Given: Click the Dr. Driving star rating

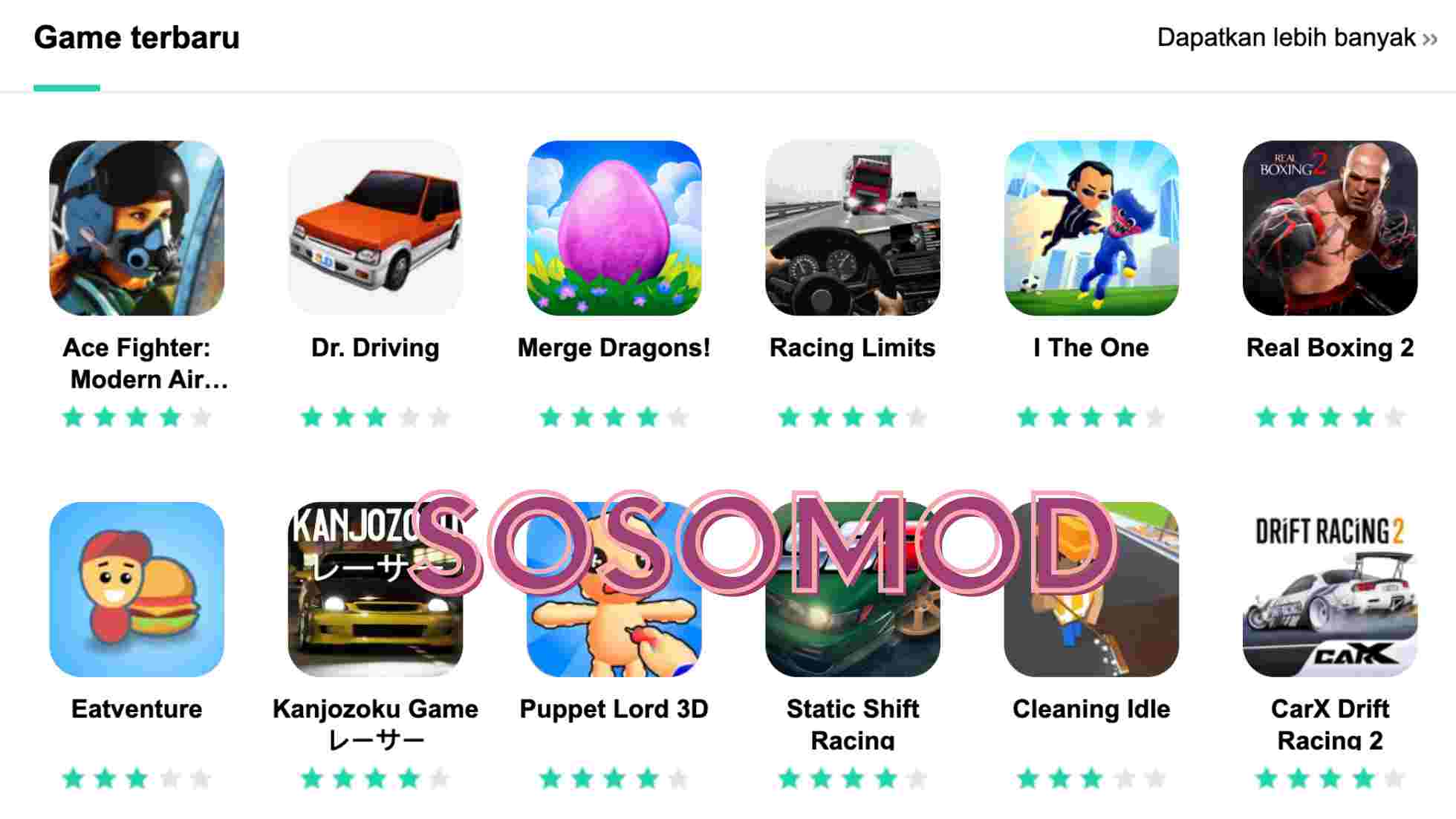Looking at the screenshot, I should pos(375,417).
